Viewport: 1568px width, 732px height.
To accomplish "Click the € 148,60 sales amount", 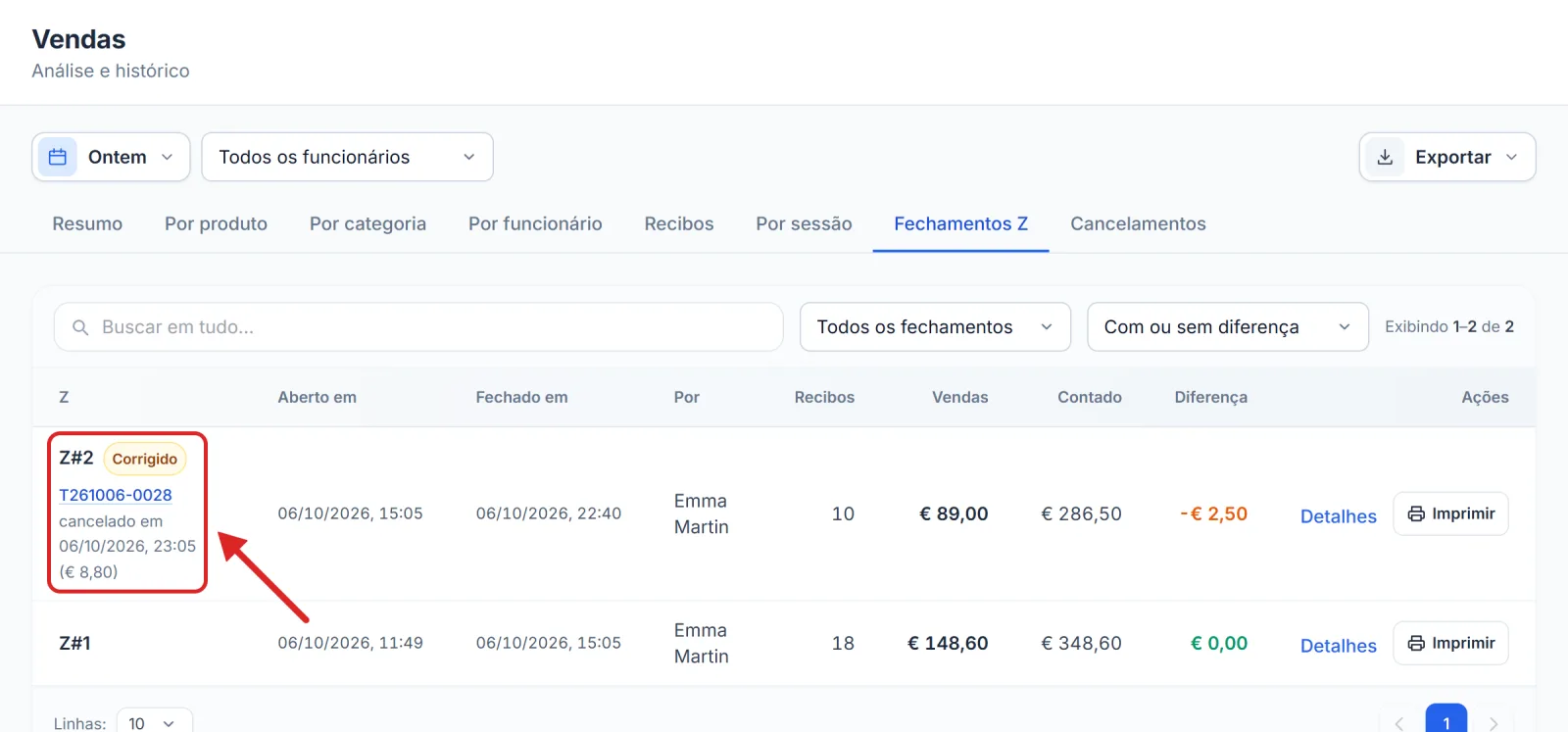I will coord(948,643).
